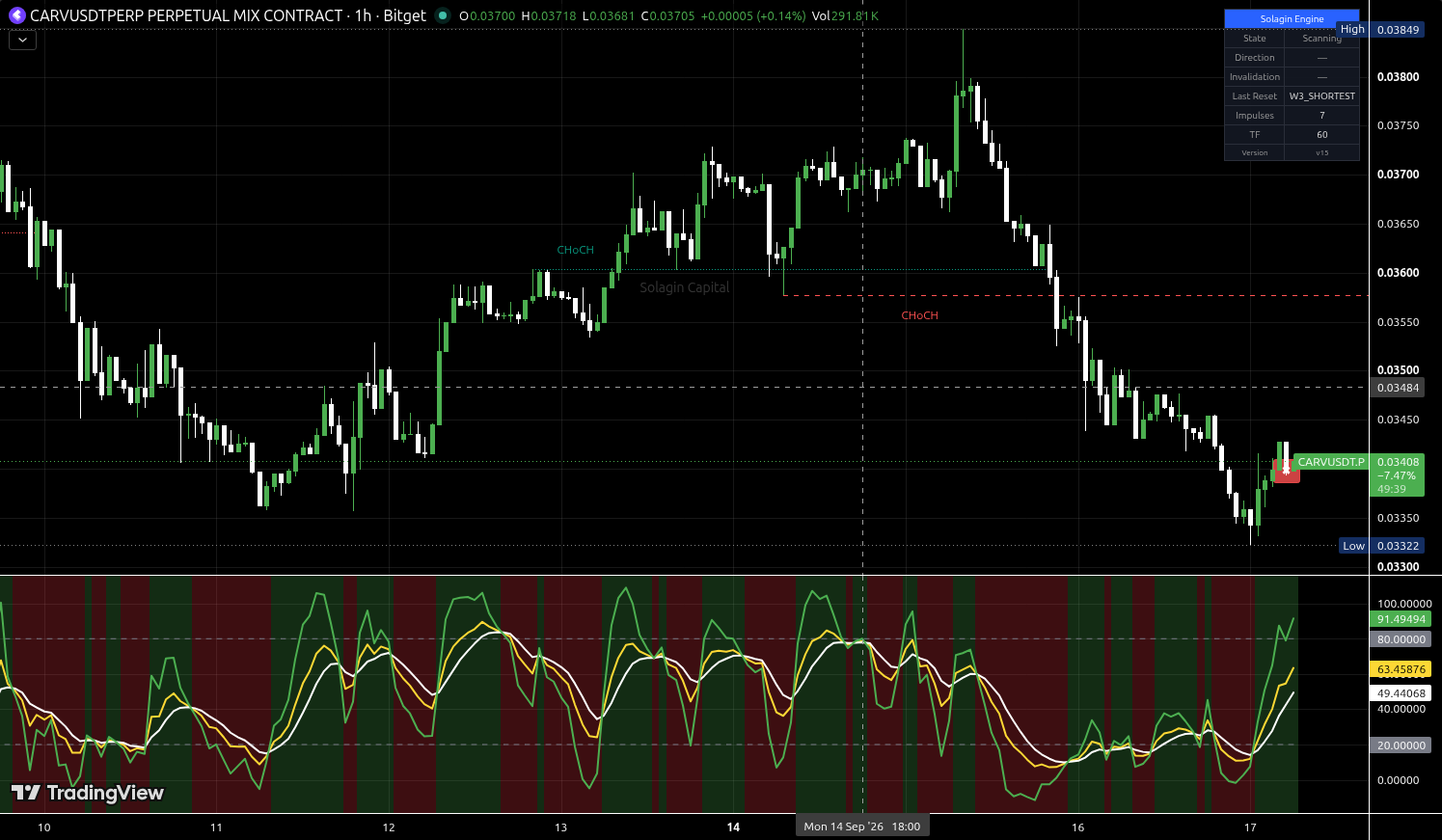Click the Last Reset row label
The image size is (1442, 840).
pyautogui.click(x=1254, y=95)
